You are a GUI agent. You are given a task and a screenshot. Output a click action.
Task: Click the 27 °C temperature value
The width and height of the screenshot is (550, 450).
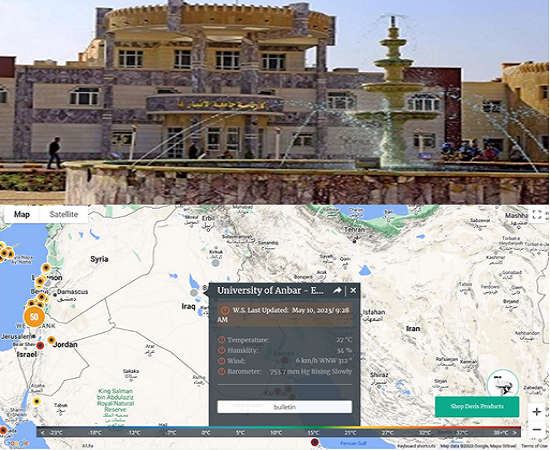tap(344, 340)
